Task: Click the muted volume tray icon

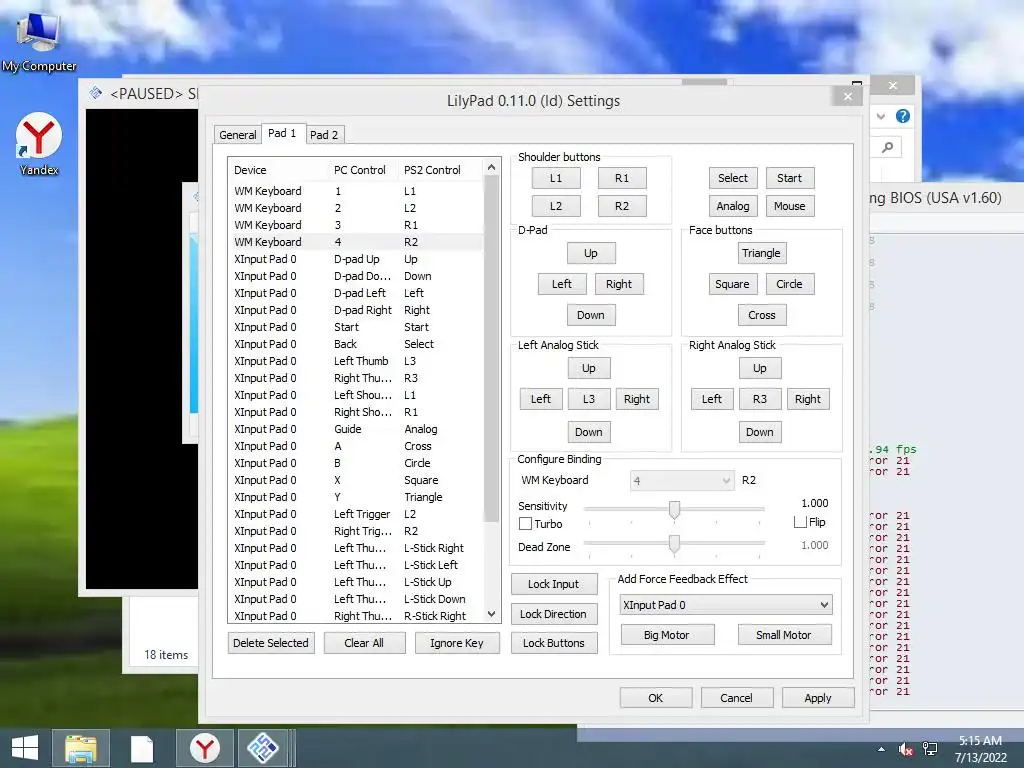Action: click(906, 749)
